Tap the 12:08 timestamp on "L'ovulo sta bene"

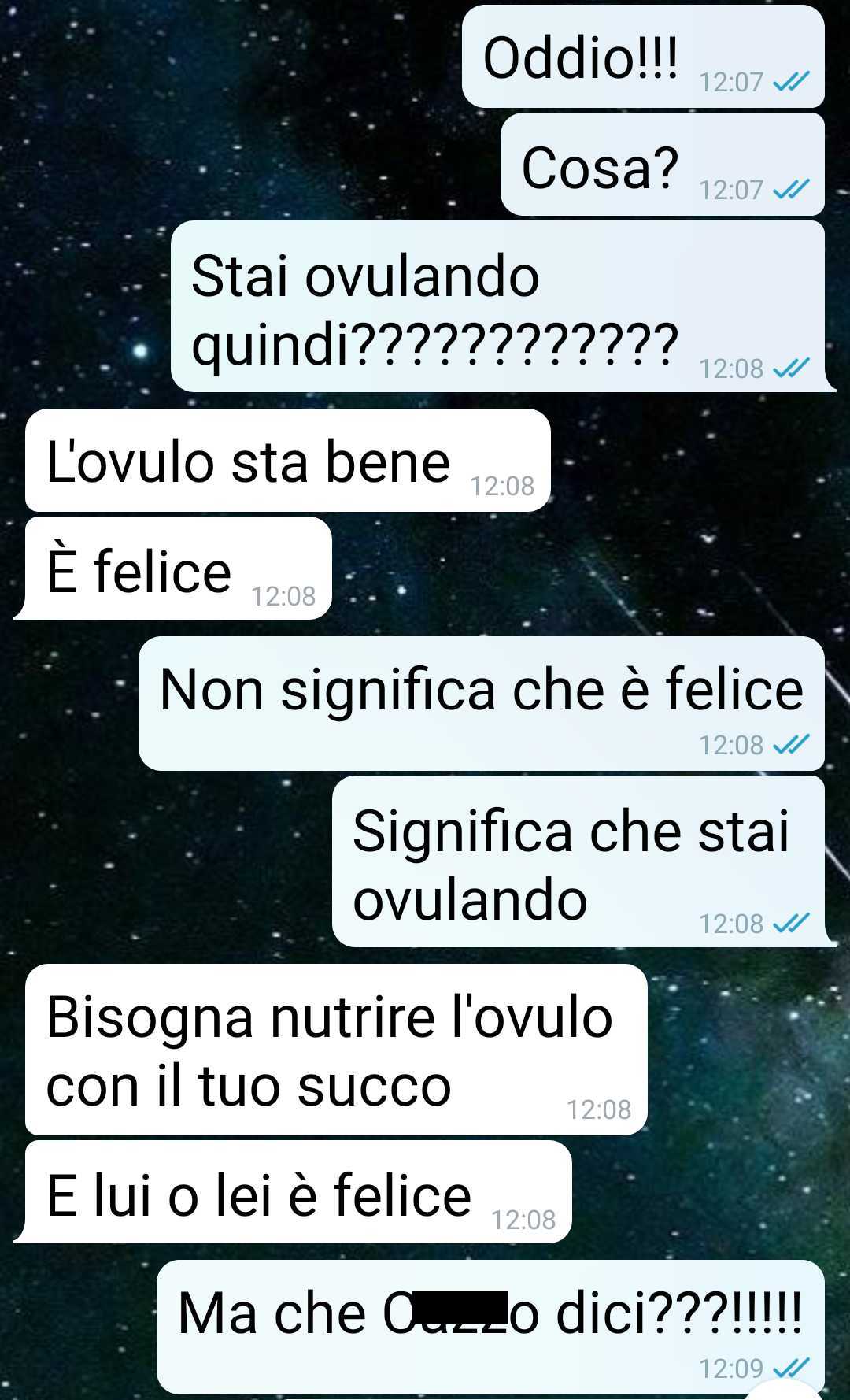pyautogui.click(x=502, y=487)
